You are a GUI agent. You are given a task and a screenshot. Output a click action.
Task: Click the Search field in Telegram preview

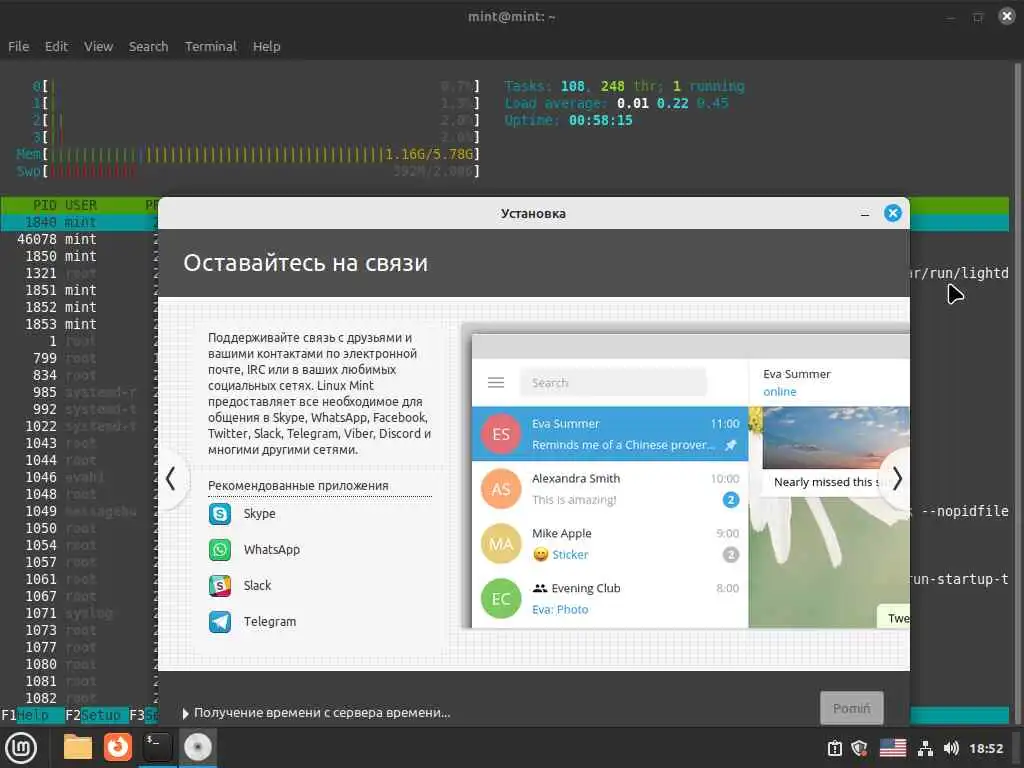coord(613,383)
